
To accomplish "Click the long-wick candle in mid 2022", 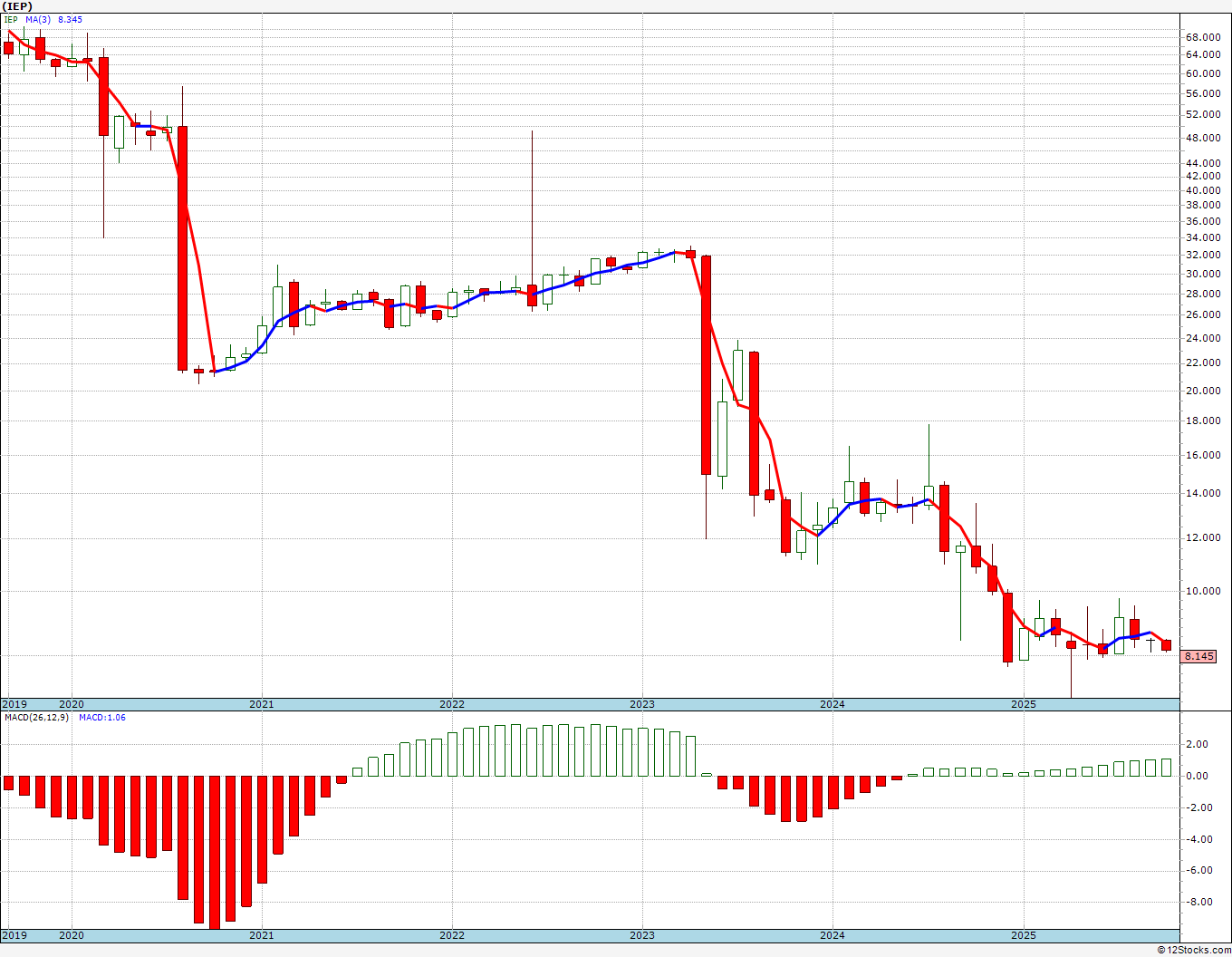I will coord(532,295).
